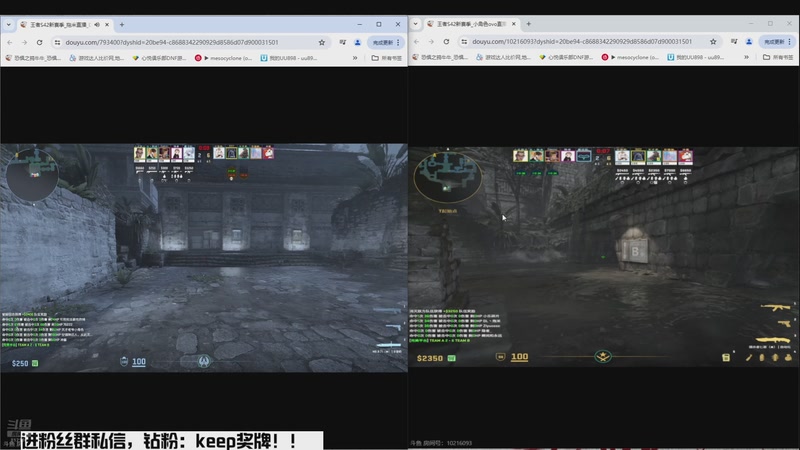The image size is (800, 450).
Task: Open tab search dropdown in 10216093 window
Action: (415, 23)
